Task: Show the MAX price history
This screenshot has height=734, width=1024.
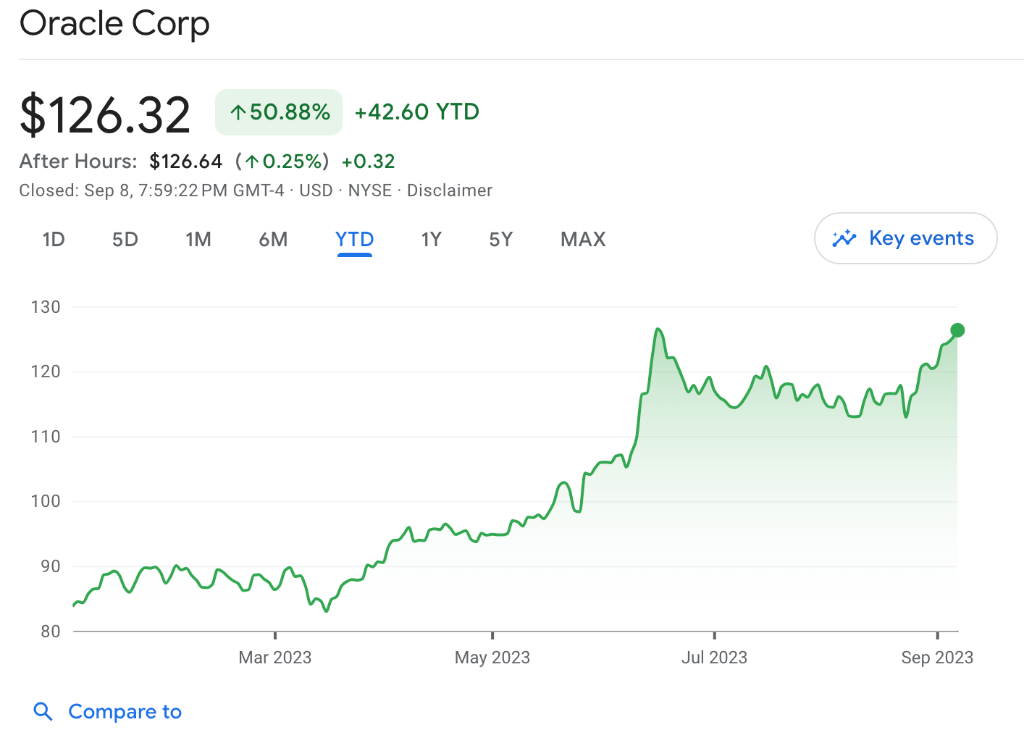Action: coord(583,239)
